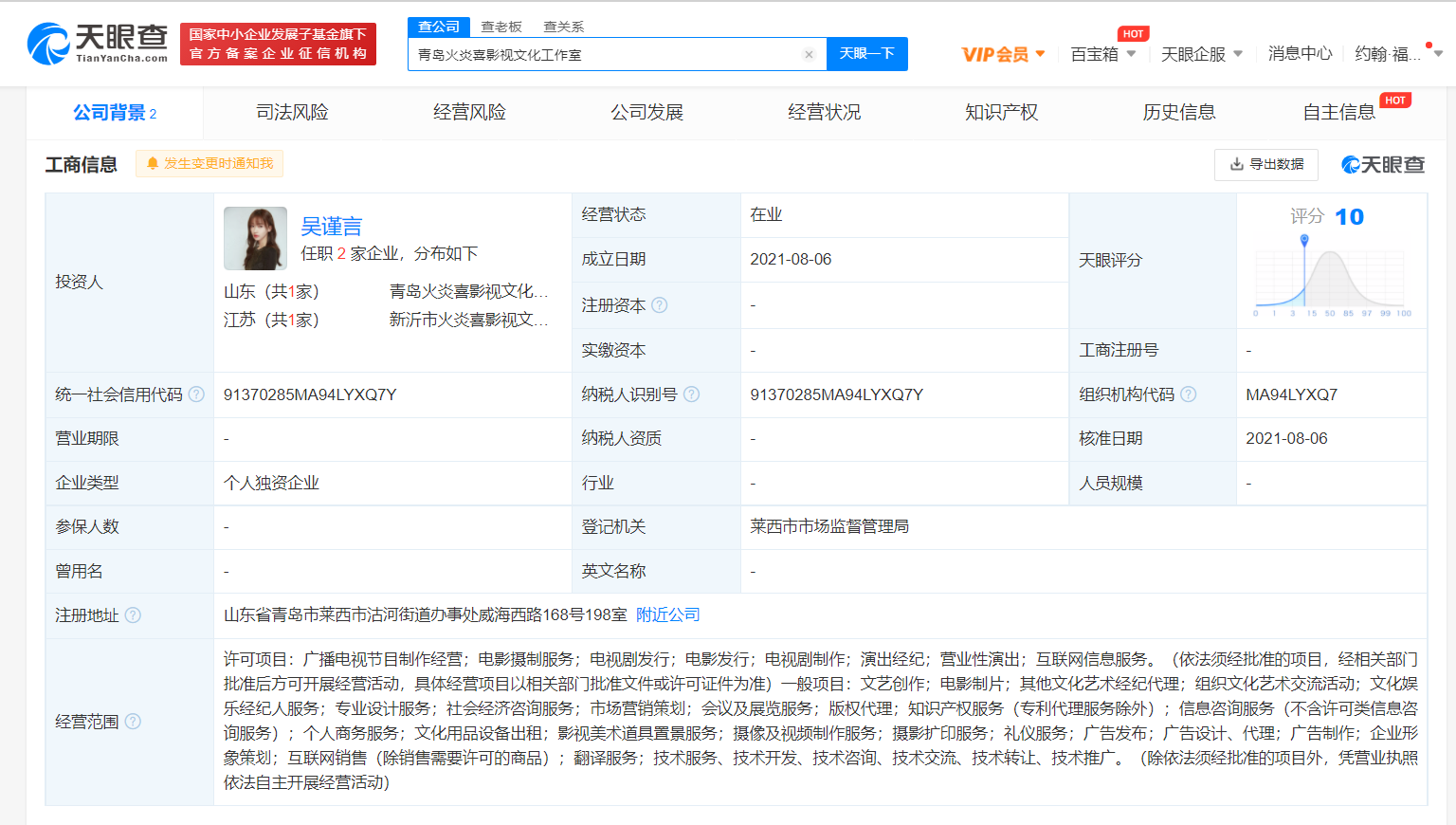Open investor 吴谨言 profile link
This screenshot has height=825, width=1456.
click(x=331, y=227)
